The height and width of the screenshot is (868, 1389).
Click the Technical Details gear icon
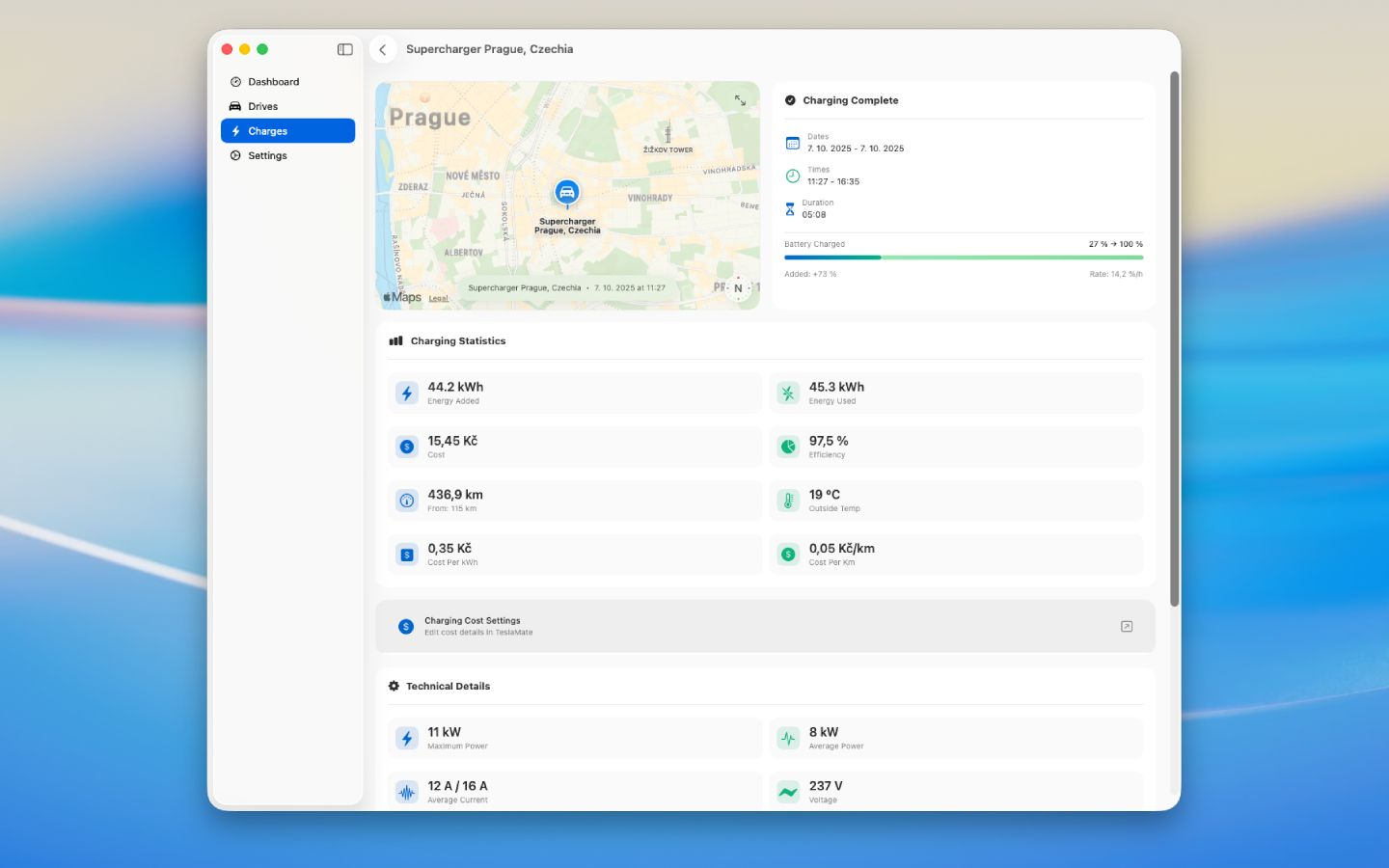click(394, 686)
